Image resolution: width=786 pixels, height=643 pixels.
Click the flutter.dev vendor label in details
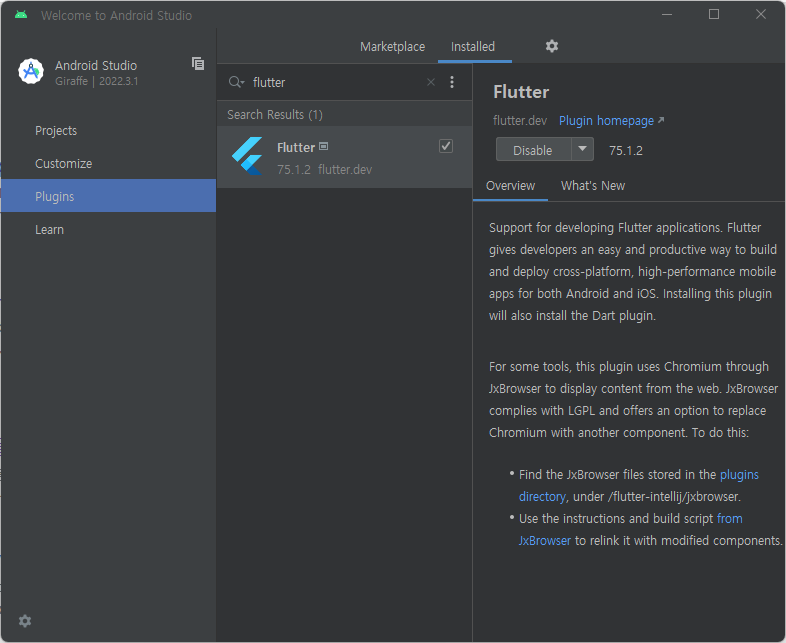pyautogui.click(x=520, y=121)
